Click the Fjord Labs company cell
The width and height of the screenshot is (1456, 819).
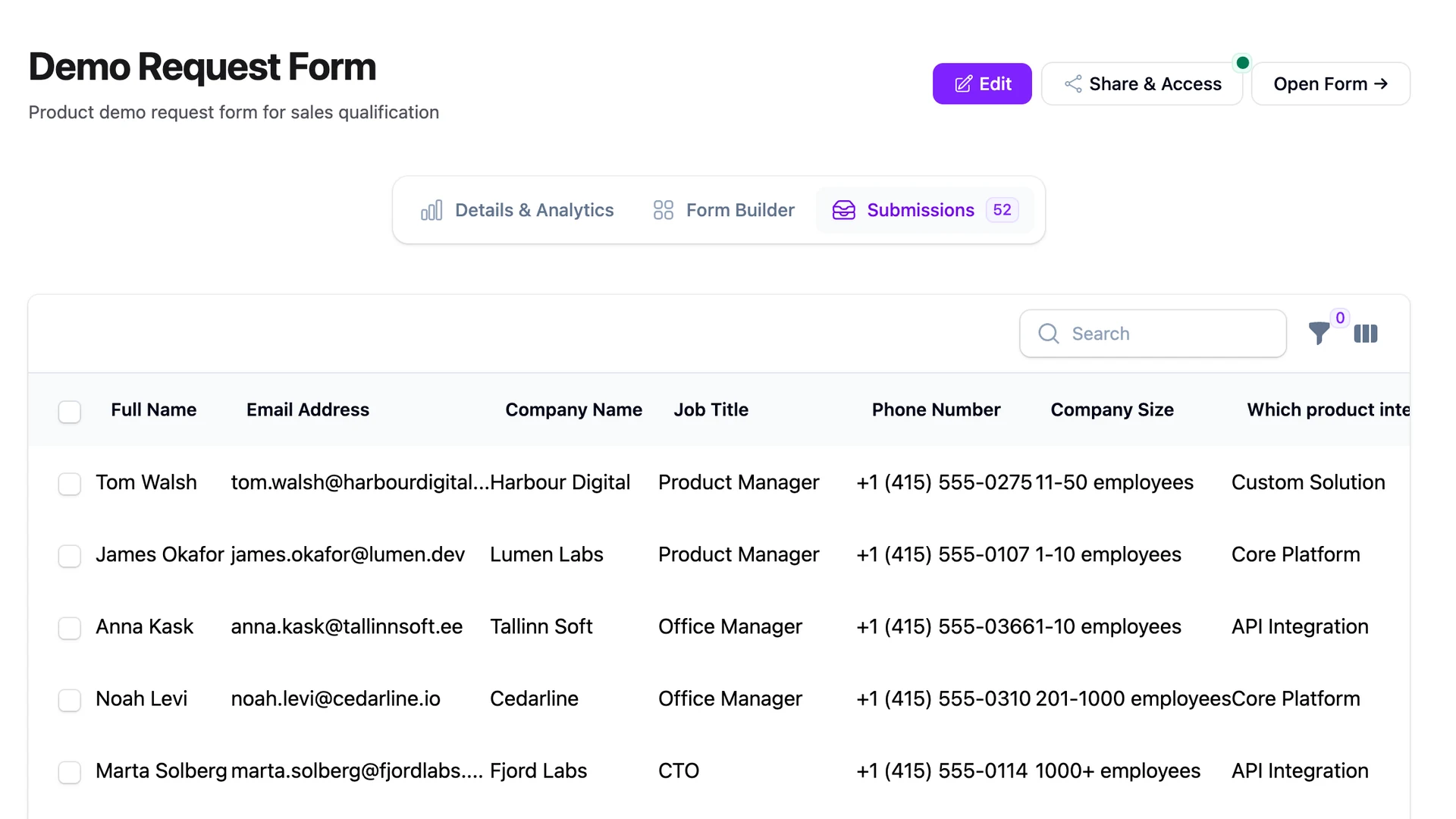coord(538,770)
